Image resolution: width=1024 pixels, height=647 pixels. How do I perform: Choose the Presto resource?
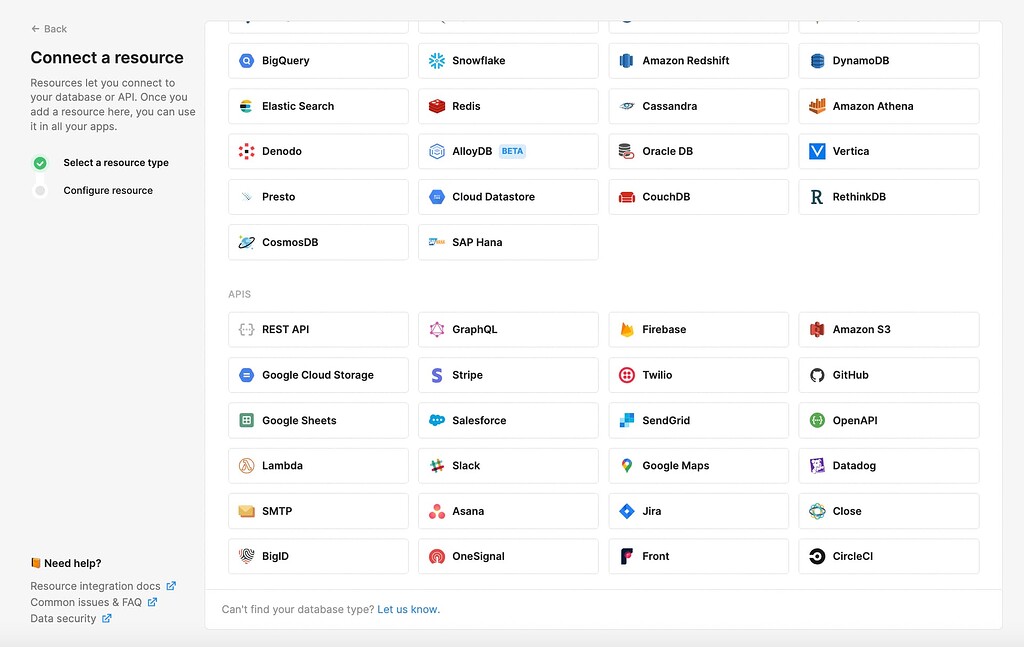click(x=318, y=197)
